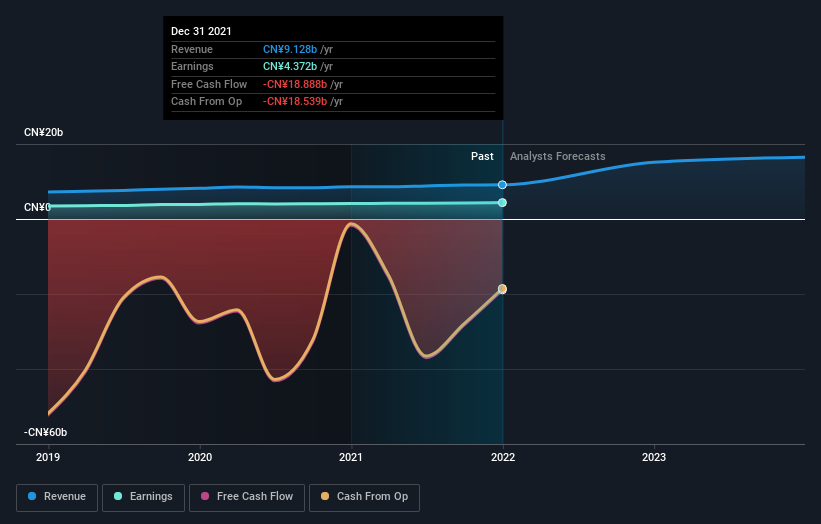Click the orange Cash From Op legend dot
The width and height of the screenshot is (821, 524).
[x=325, y=496]
